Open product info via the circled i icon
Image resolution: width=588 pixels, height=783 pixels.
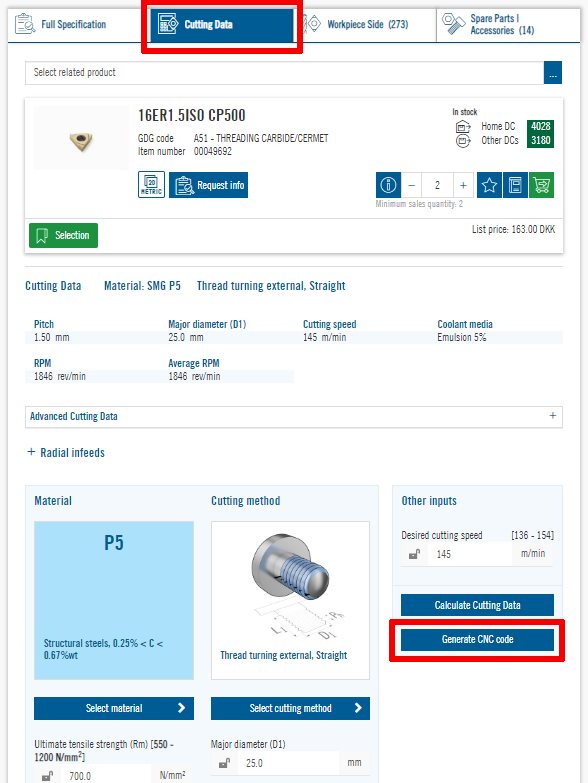point(388,185)
